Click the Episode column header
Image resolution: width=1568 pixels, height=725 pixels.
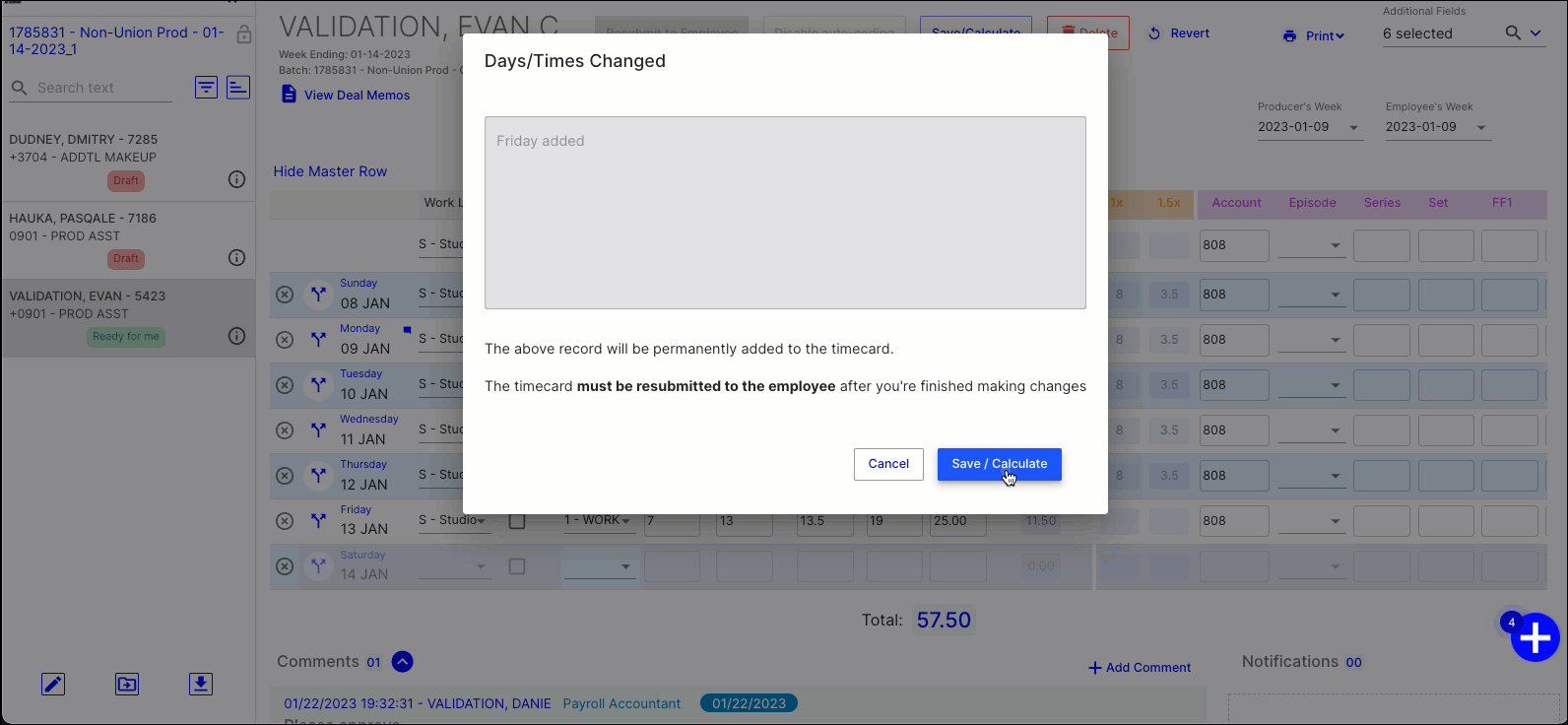point(1312,203)
